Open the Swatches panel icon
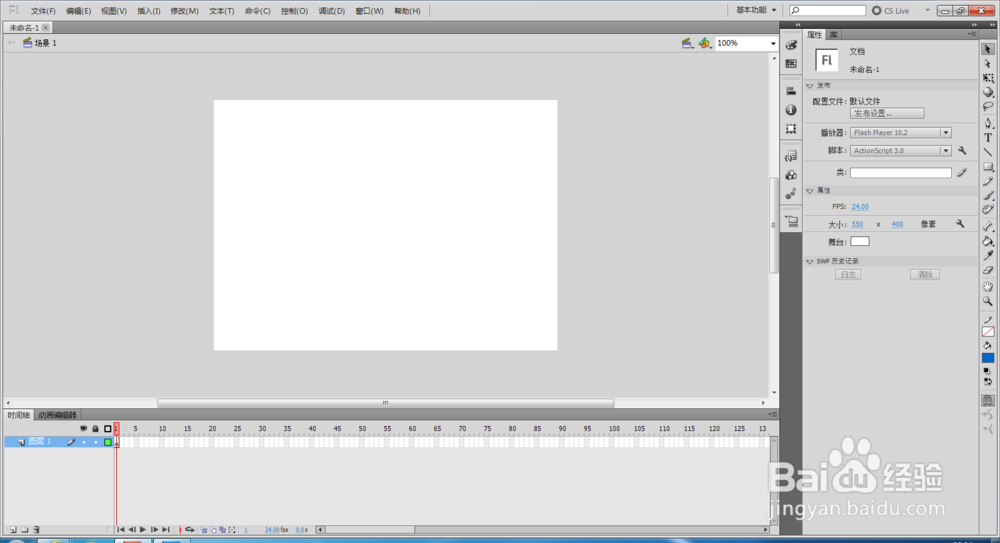 791,64
